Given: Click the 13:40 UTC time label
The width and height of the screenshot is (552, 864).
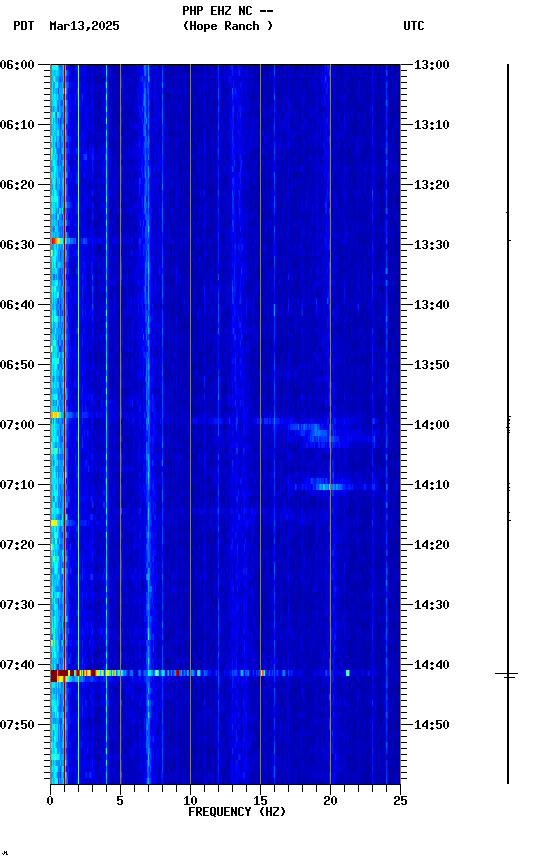Looking at the screenshot, I should click(x=432, y=305).
